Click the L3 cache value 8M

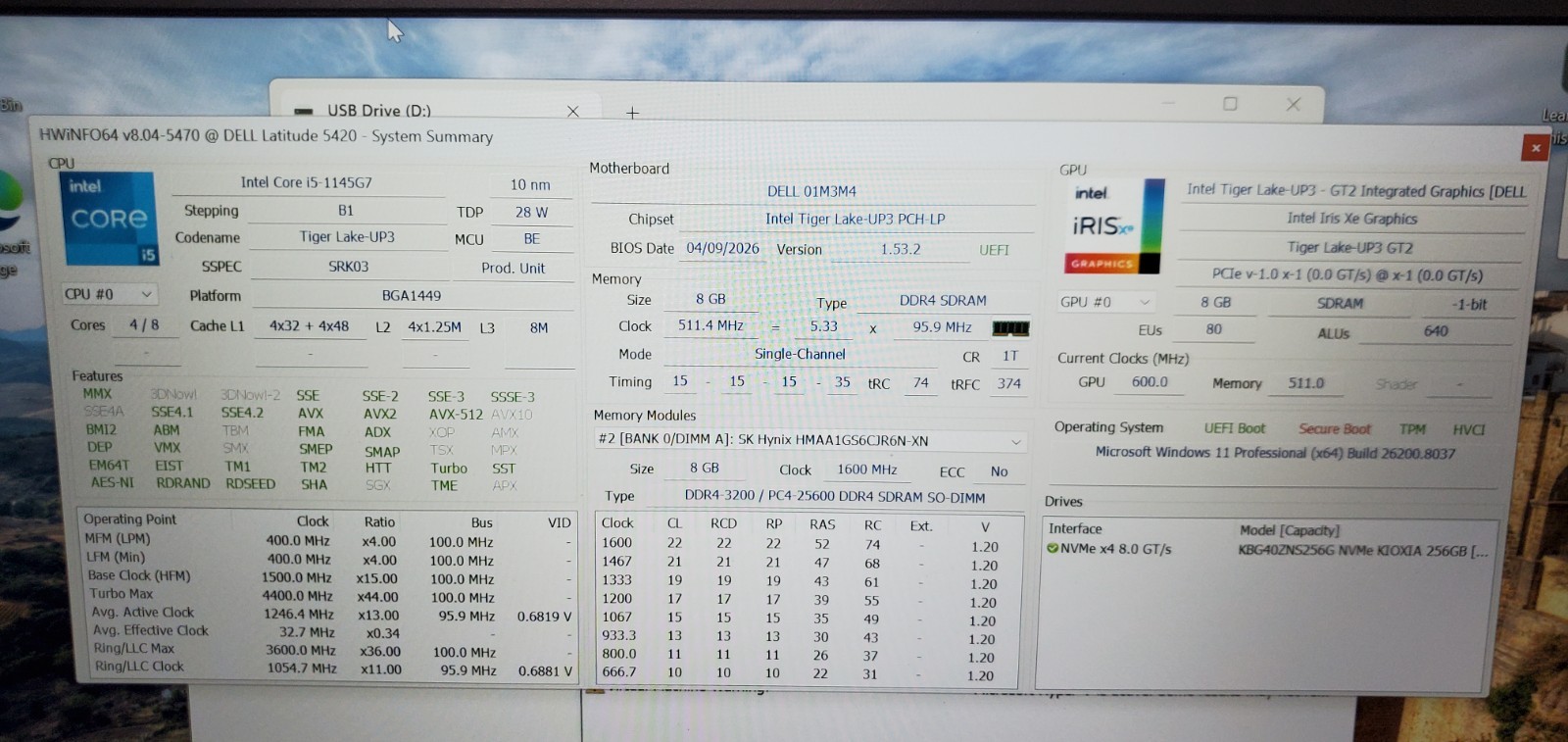[539, 328]
